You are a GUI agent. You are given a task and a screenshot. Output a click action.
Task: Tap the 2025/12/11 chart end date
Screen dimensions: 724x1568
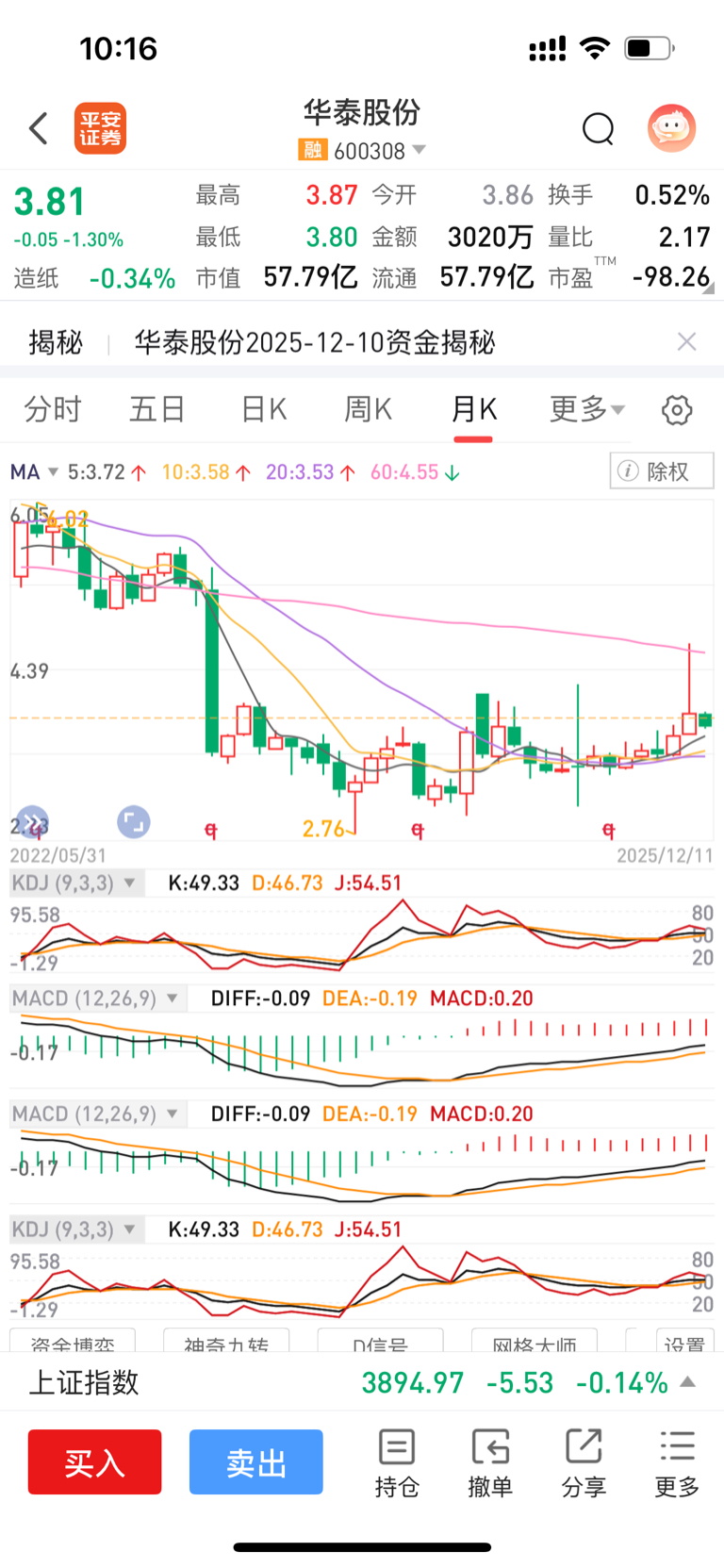665,855
